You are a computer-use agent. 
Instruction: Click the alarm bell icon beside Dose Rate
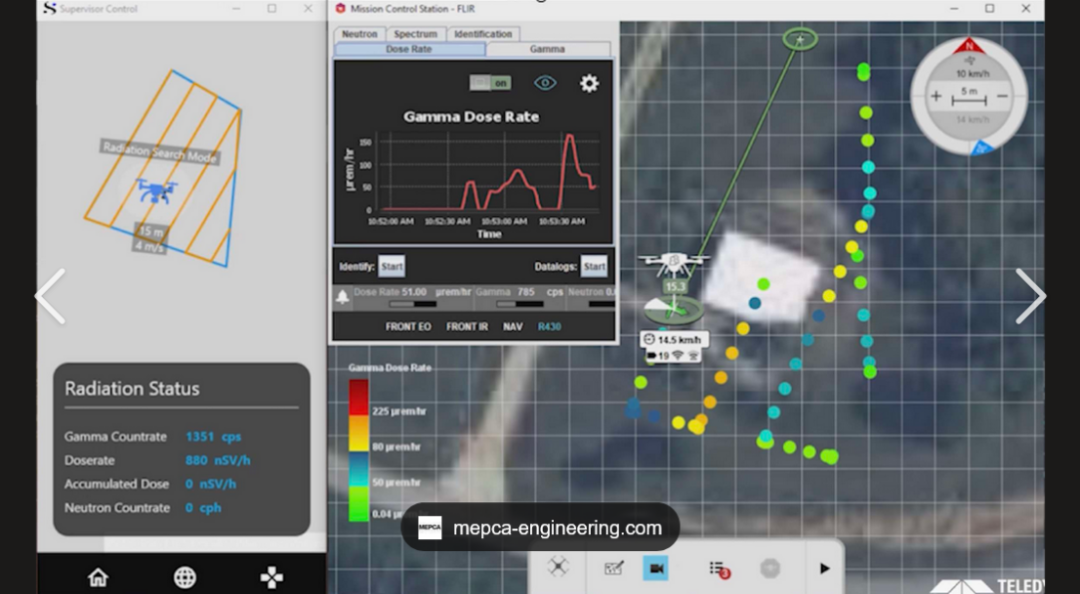[x=342, y=297]
